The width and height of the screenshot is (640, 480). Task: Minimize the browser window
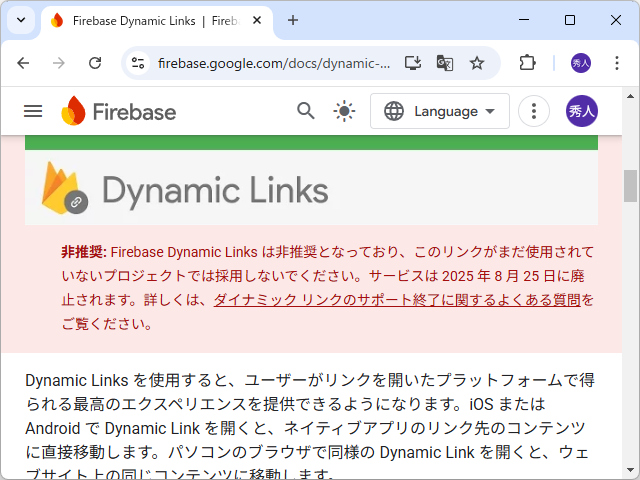pyautogui.click(x=524, y=20)
